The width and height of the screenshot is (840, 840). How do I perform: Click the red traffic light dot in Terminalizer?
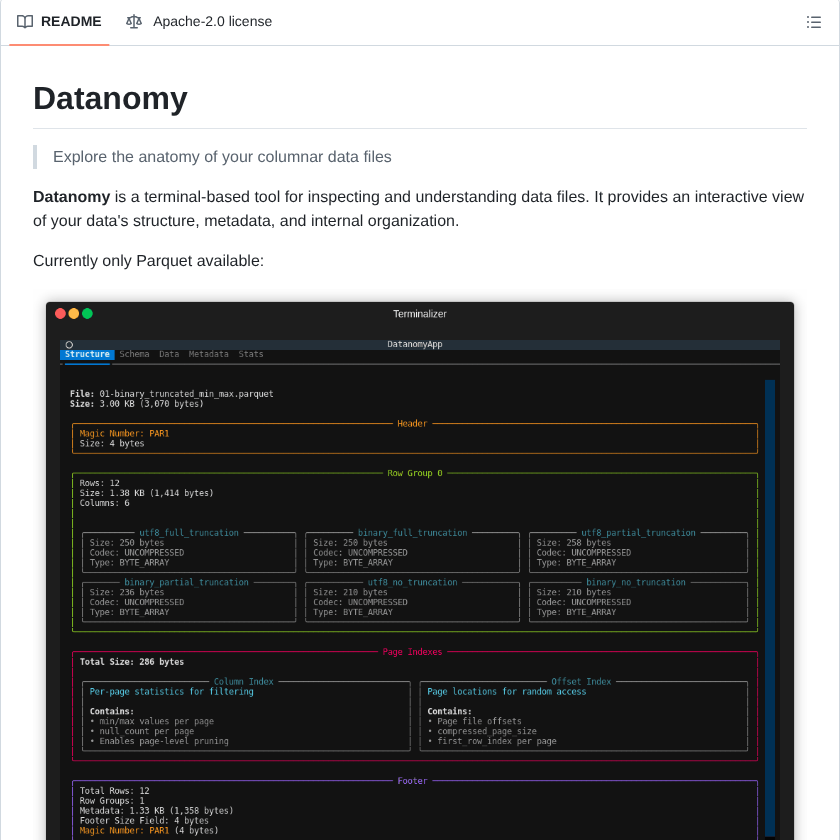click(x=59, y=313)
